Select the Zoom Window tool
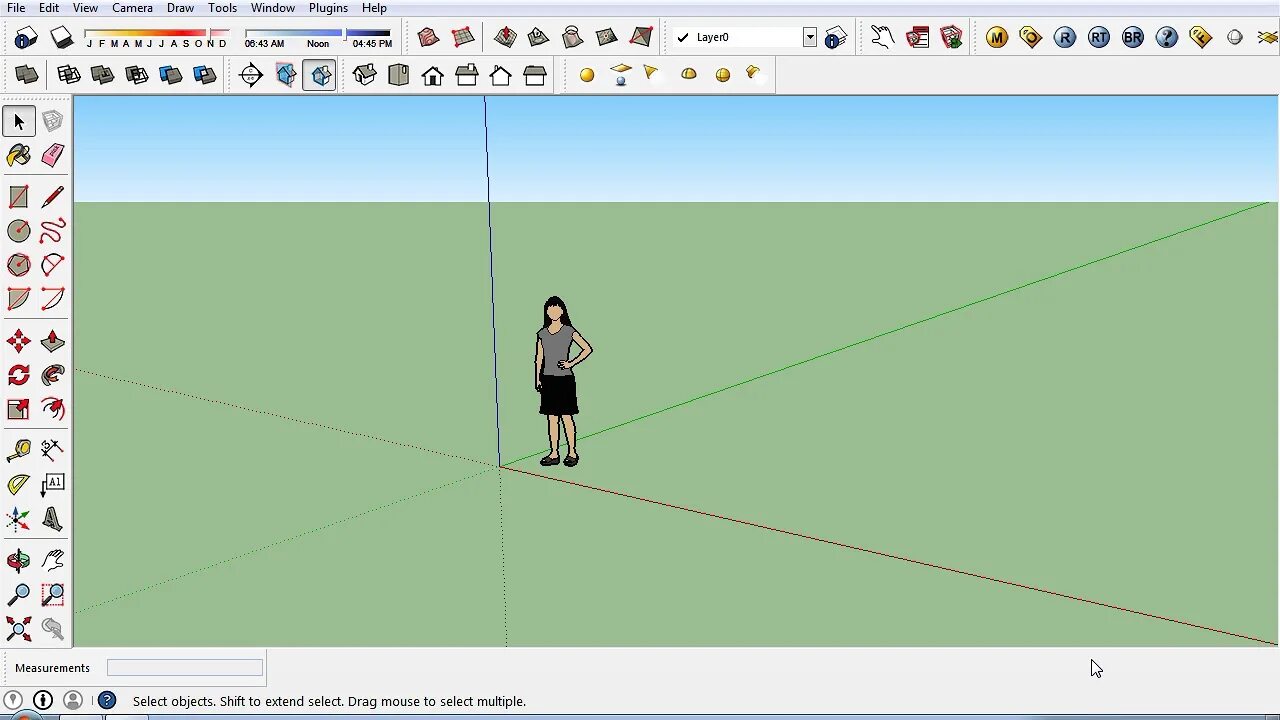Image resolution: width=1280 pixels, height=720 pixels. pyautogui.click(x=53, y=595)
